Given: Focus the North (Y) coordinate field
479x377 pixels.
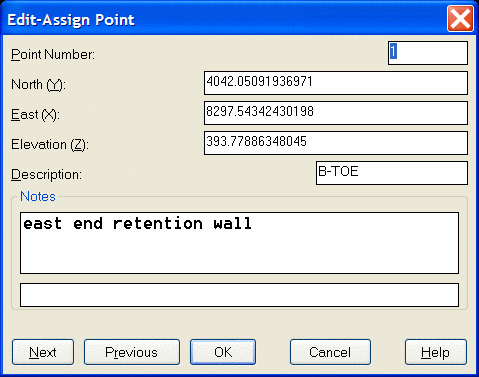Looking at the screenshot, I should coord(336,83).
